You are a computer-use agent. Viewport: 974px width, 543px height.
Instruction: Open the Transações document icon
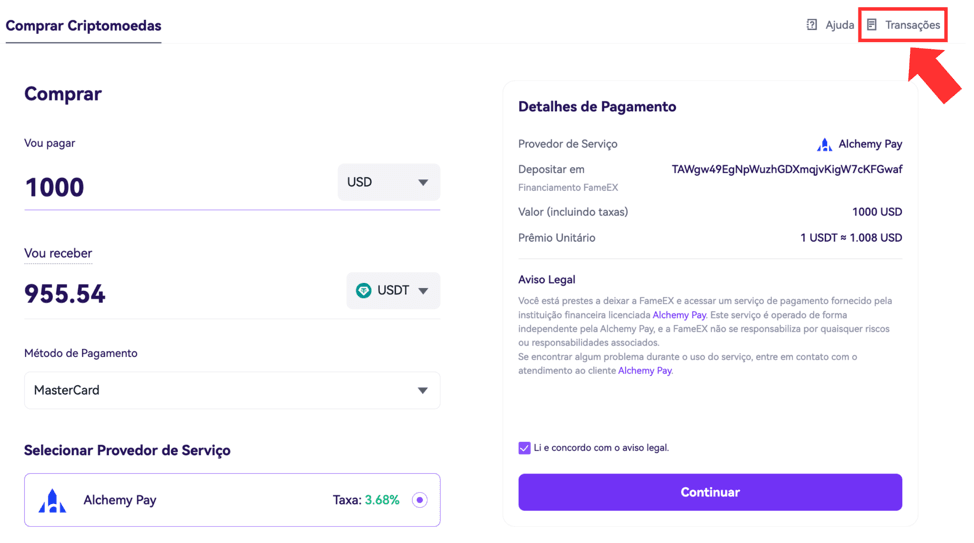click(872, 25)
